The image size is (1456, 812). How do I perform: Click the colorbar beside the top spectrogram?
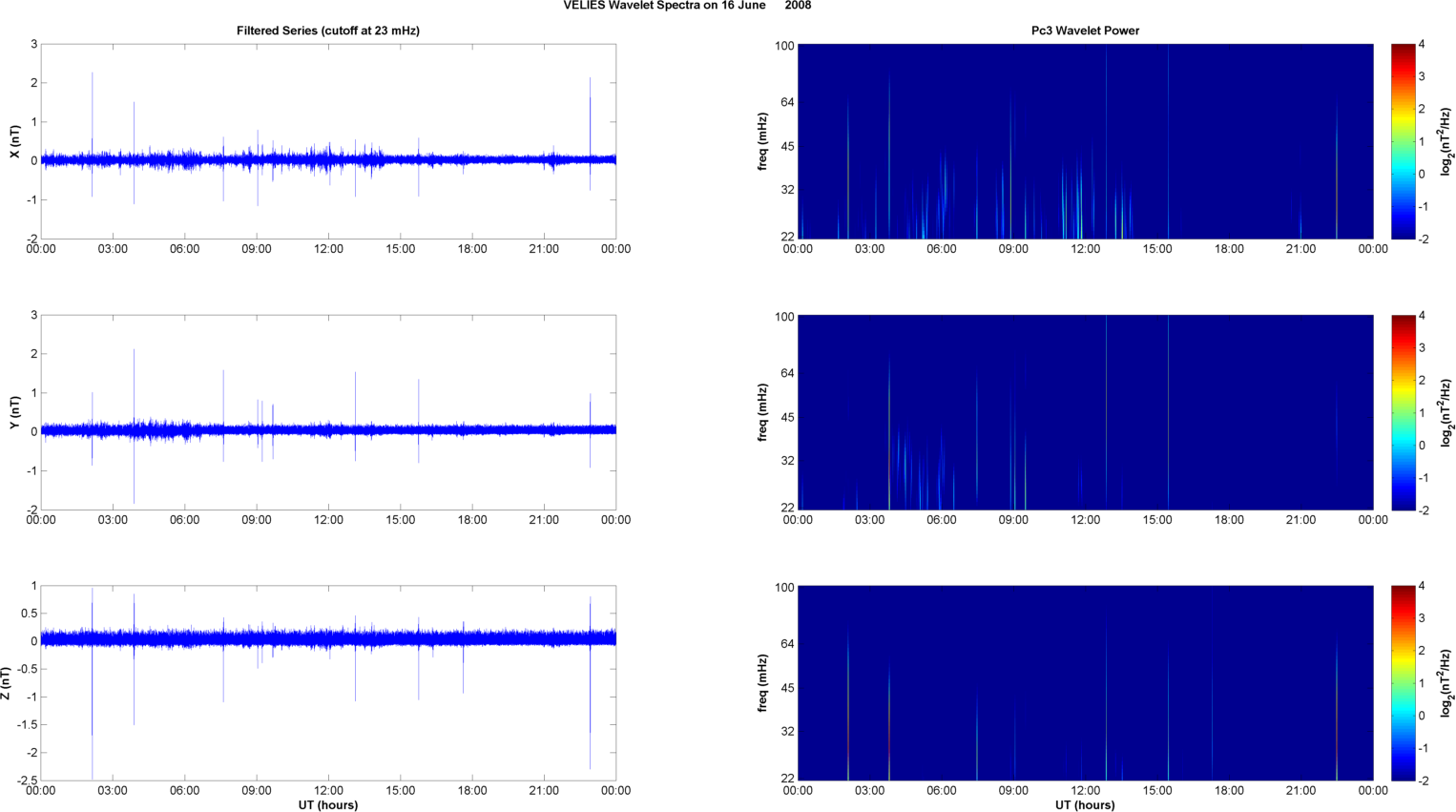1403,141
